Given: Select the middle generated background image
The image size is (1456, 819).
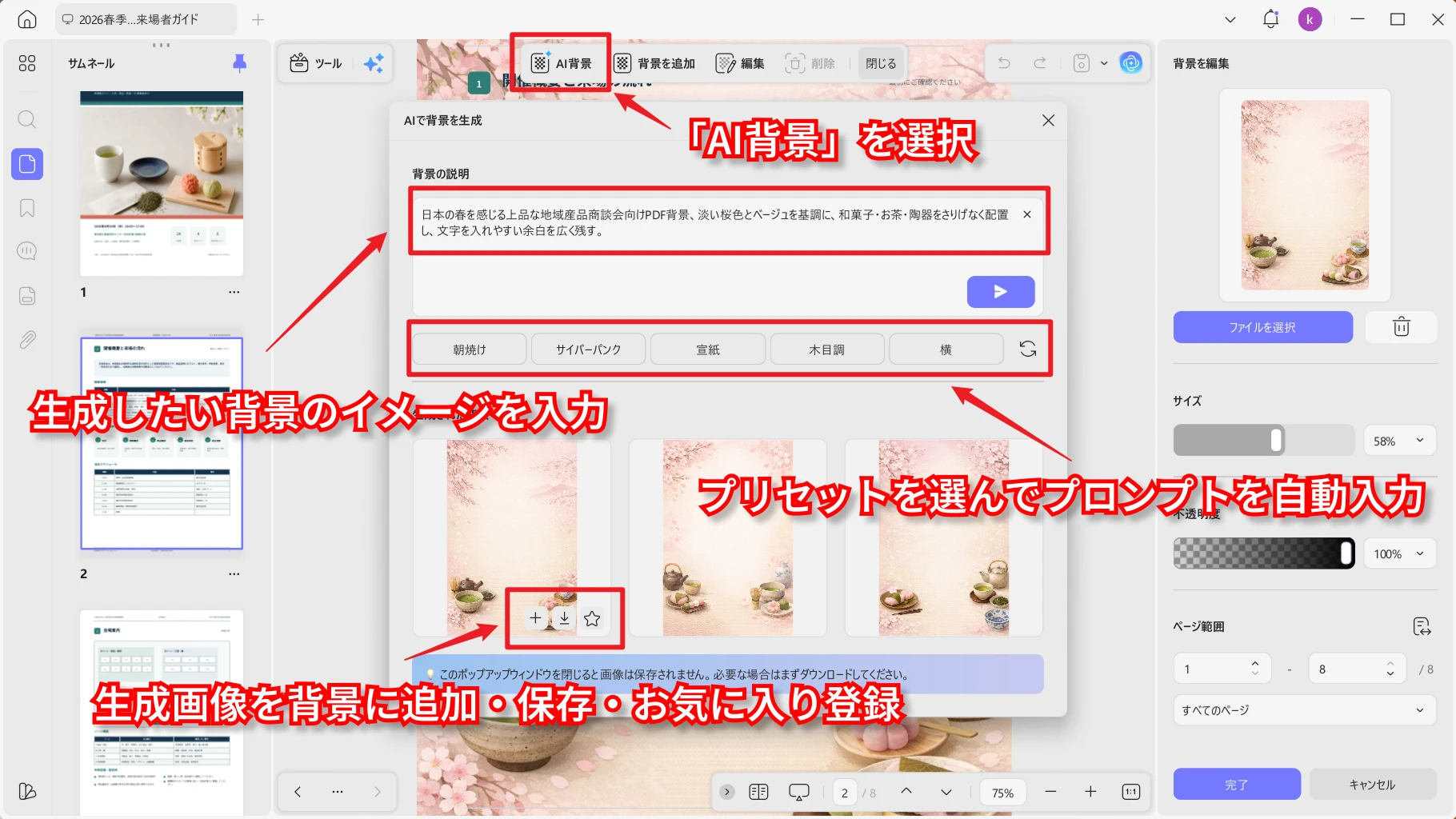Looking at the screenshot, I should (x=728, y=537).
